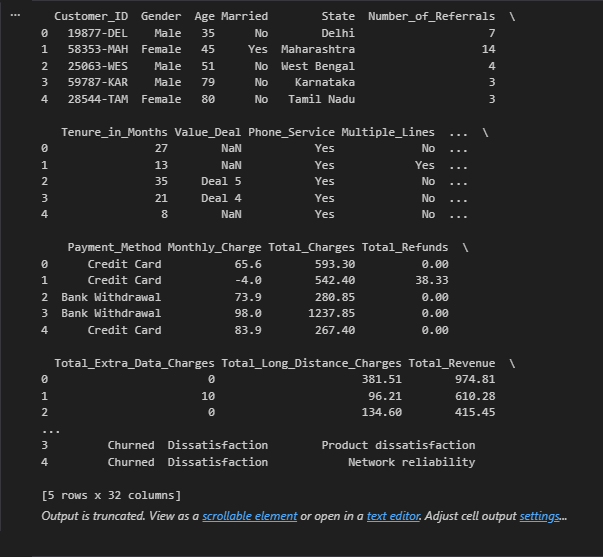603x557 pixels.
Task: Click the Gender column header
Action: [x=161, y=17]
